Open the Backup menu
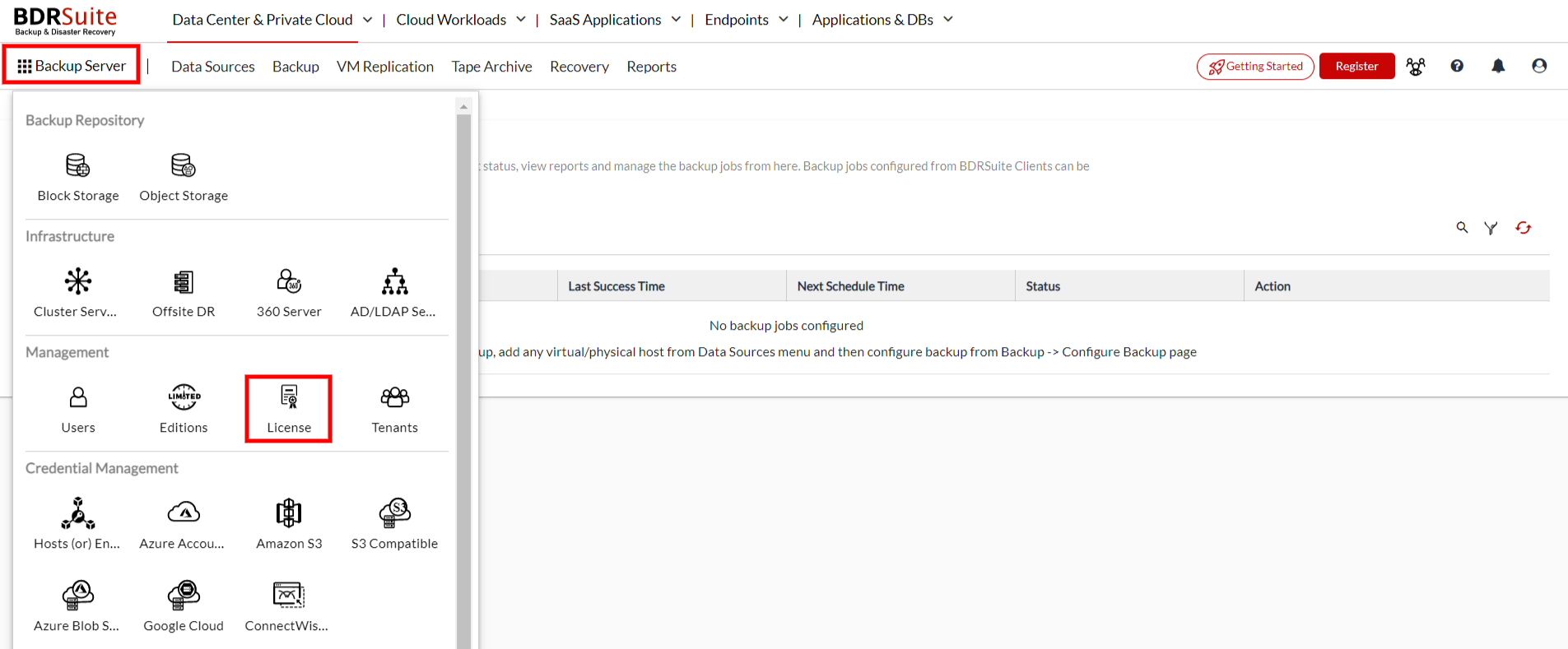Screen dimensions: 1568x649 295,67
